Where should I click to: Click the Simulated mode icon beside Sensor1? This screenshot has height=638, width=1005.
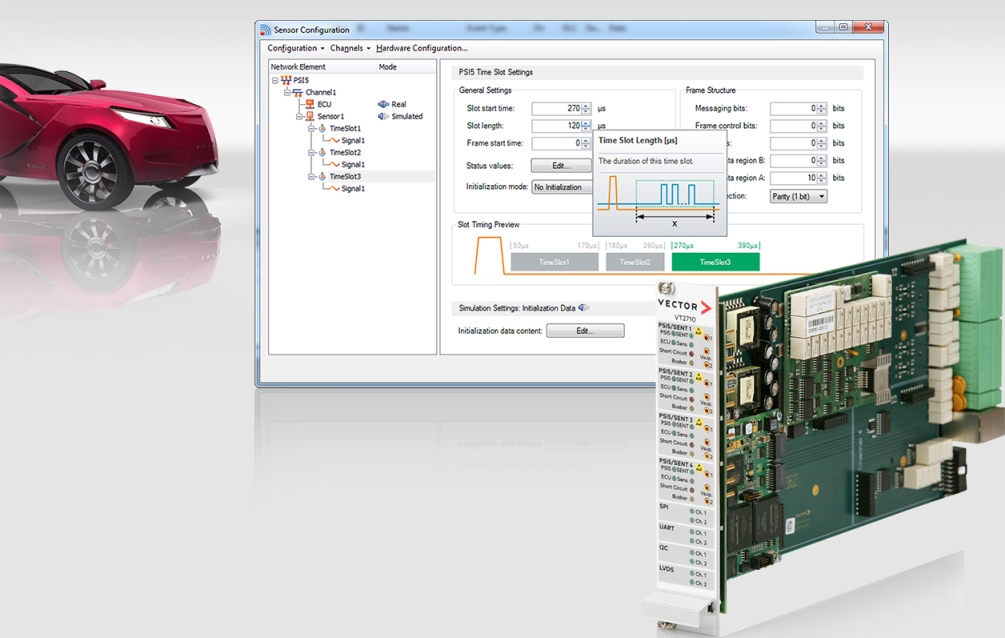pos(383,116)
